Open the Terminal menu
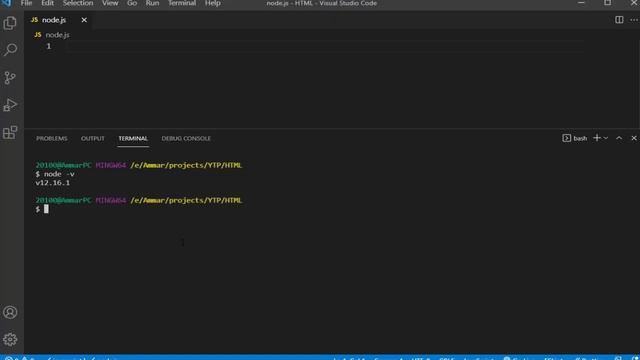This screenshot has width=640, height=360. 182,3
